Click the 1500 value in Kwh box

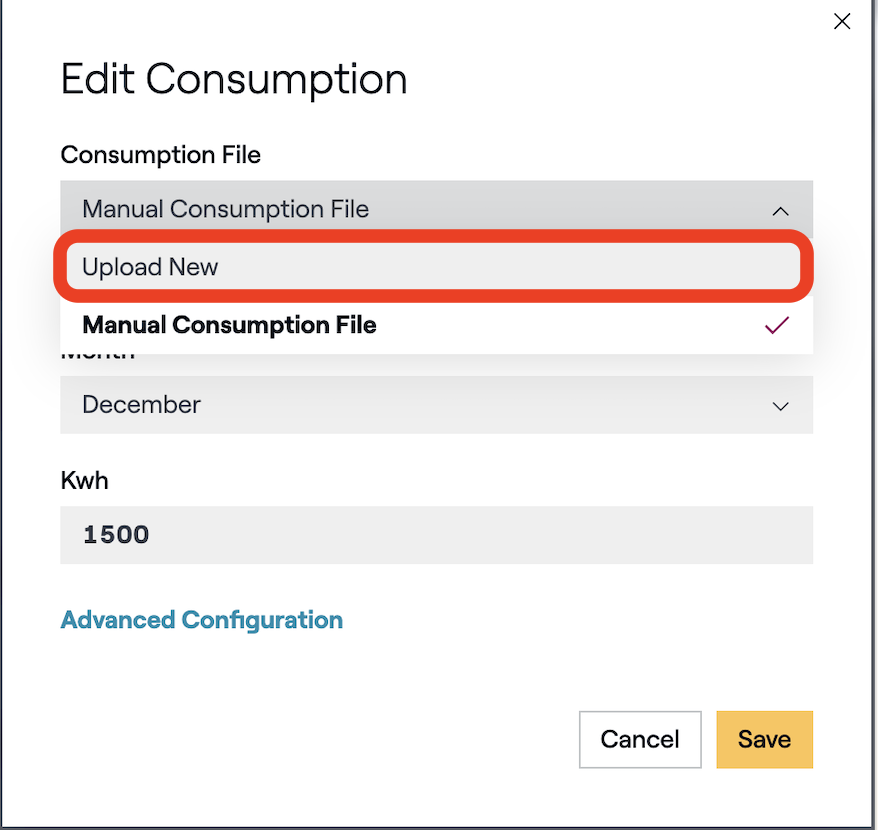pos(116,534)
